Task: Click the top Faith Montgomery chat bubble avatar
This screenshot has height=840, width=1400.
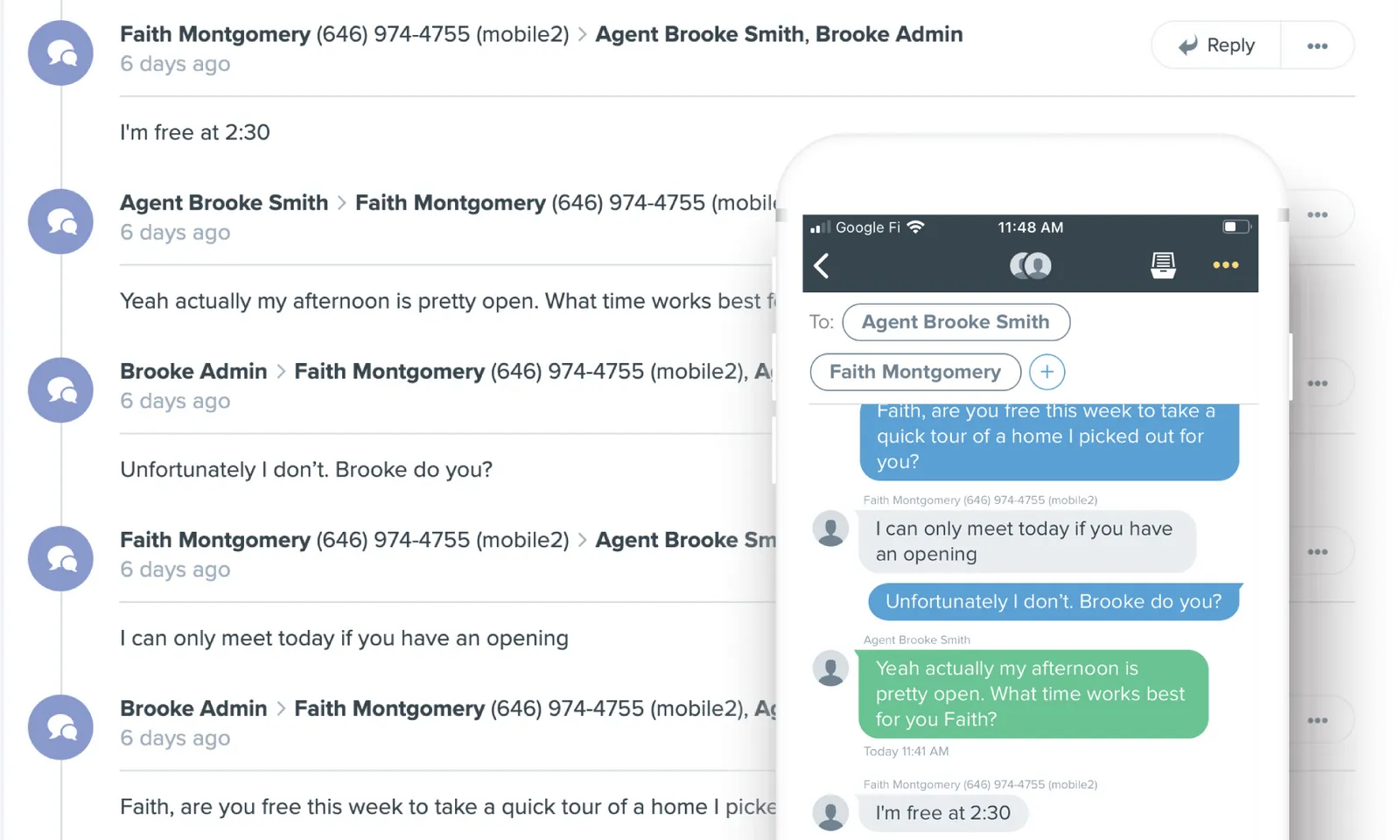Action: (60, 53)
